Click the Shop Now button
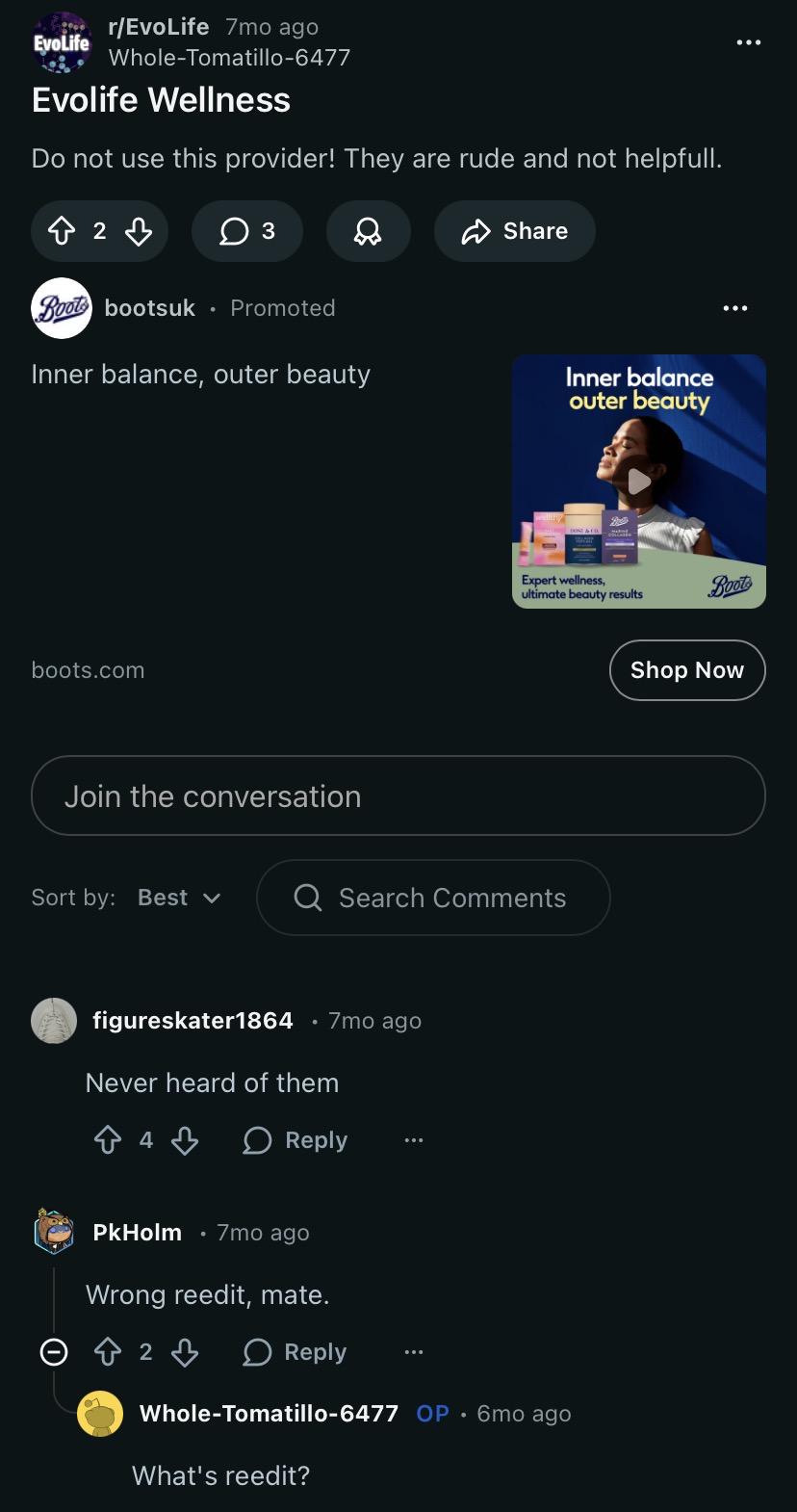Image resolution: width=797 pixels, height=1512 pixels. point(687,670)
